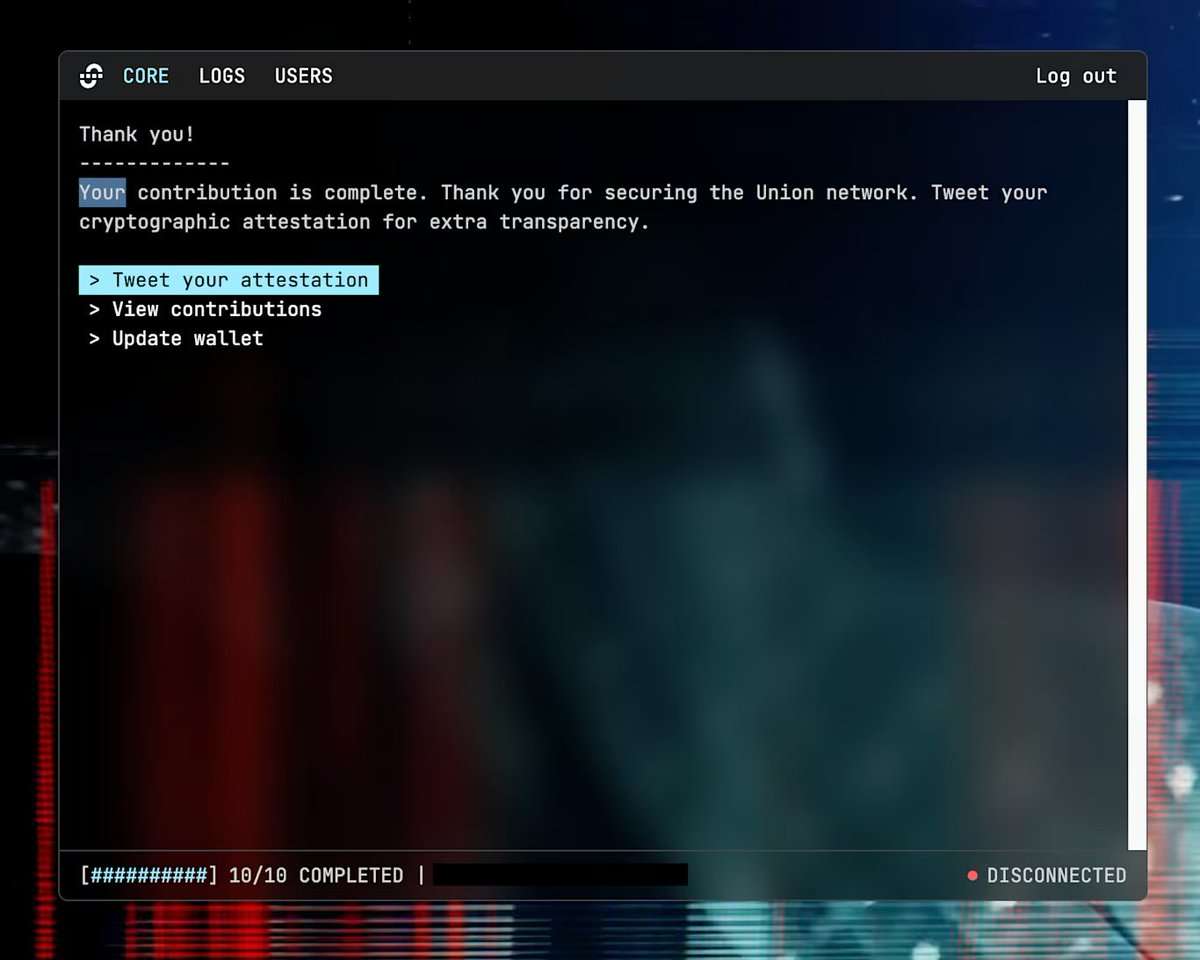Click "cryptographic attestation for extra transparency." line
The height and width of the screenshot is (960, 1200).
click(x=364, y=221)
